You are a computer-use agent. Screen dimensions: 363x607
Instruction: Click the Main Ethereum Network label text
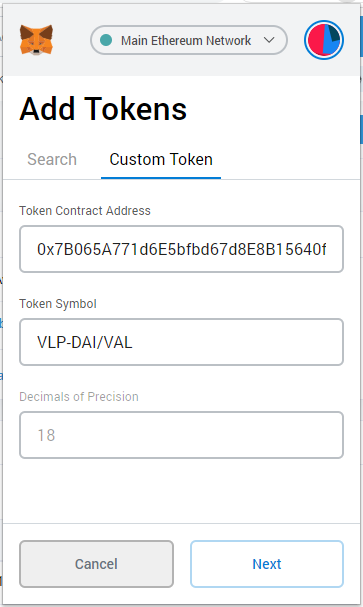pyautogui.click(x=186, y=40)
